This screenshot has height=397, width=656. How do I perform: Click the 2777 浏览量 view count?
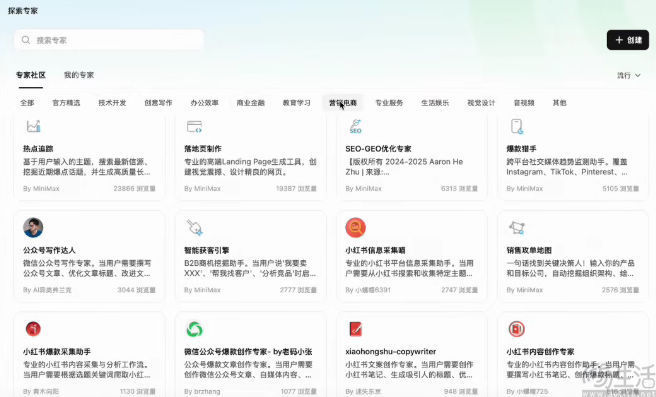tap(298, 290)
